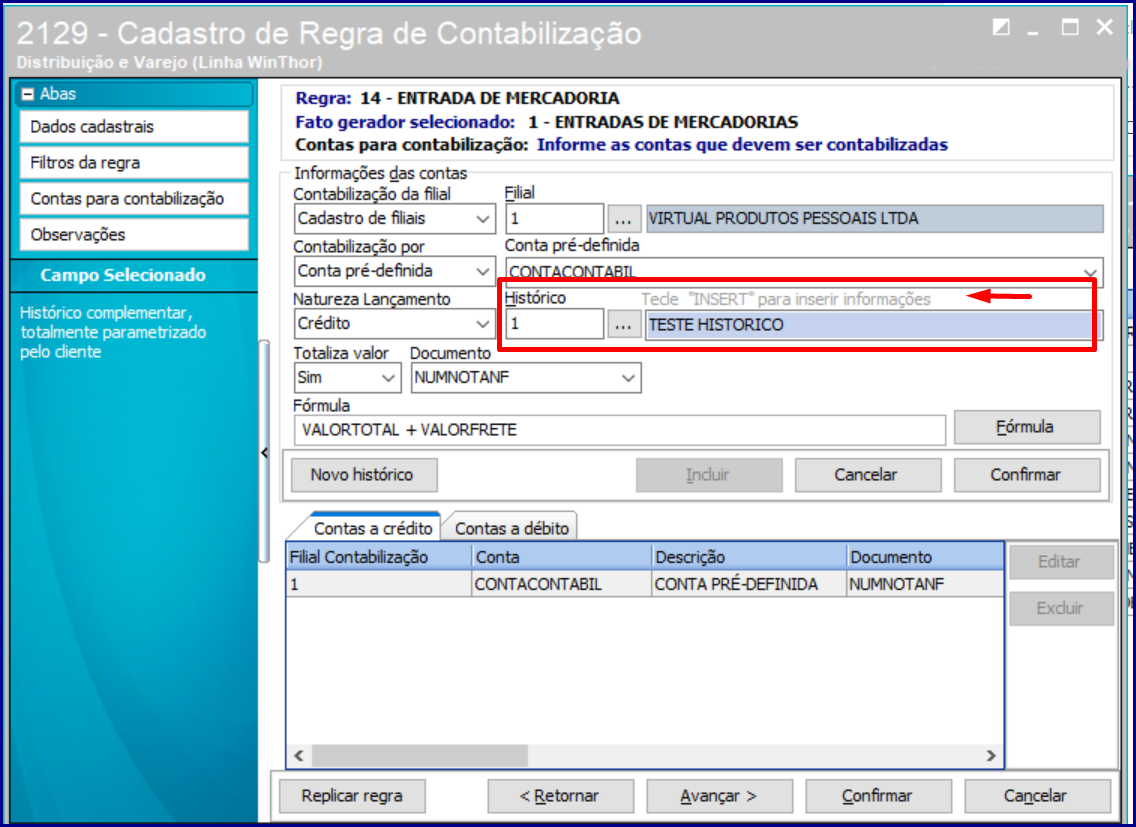The image size is (1136, 827).
Task: Click grid scrollbar right arrow
Action: point(991,755)
